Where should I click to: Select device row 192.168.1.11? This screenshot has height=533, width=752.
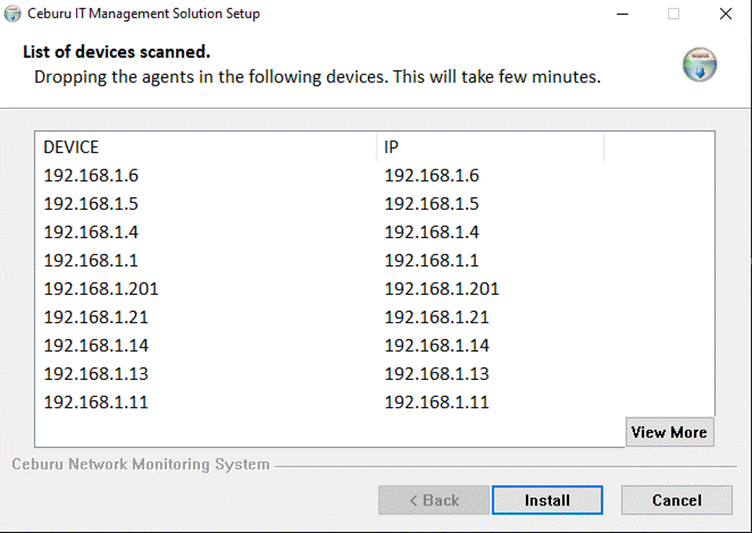tap(374, 402)
